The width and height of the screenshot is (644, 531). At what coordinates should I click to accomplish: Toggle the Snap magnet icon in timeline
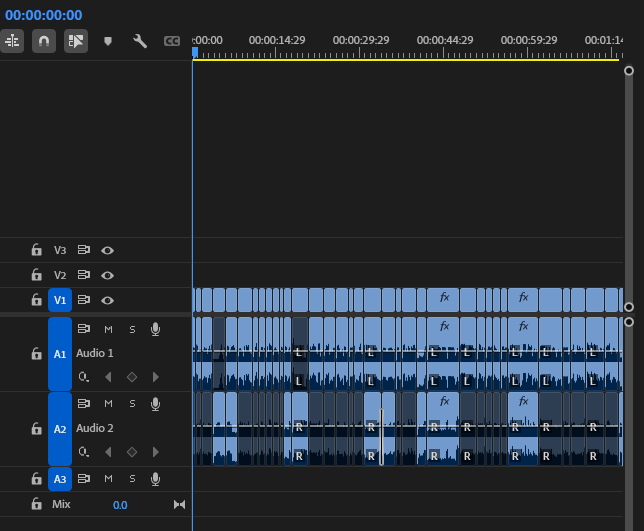click(x=44, y=41)
